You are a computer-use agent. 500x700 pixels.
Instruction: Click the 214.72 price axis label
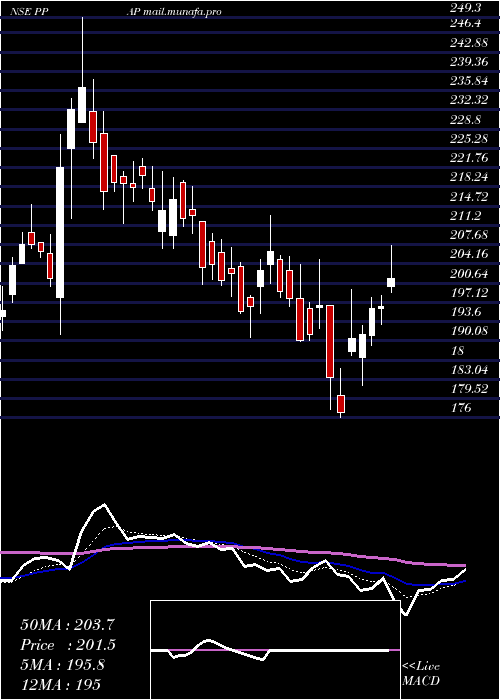point(469,196)
